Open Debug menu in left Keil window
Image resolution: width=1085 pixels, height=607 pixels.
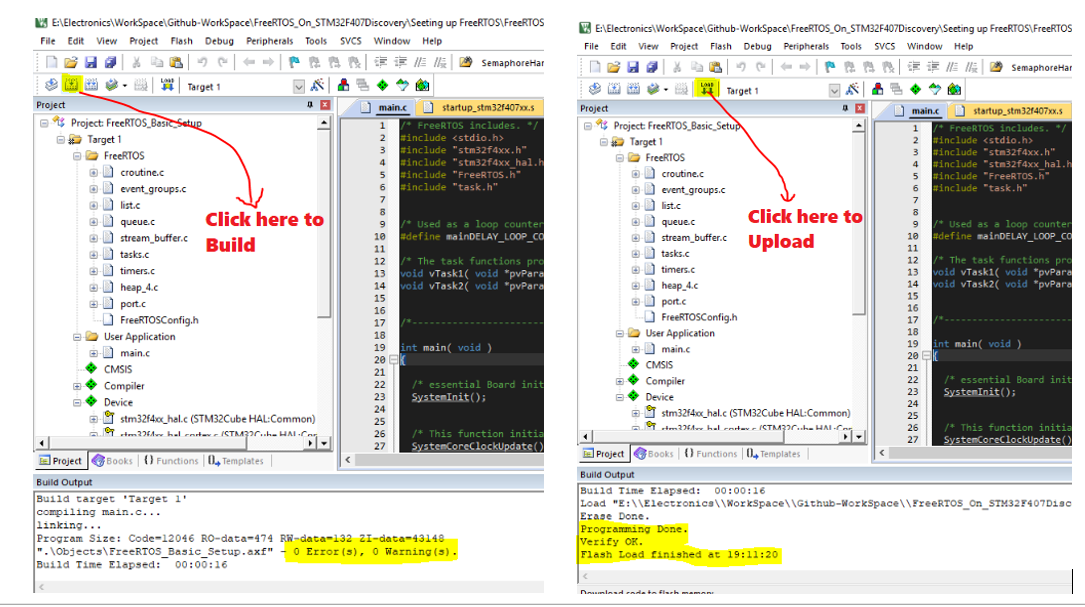tap(219, 41)
